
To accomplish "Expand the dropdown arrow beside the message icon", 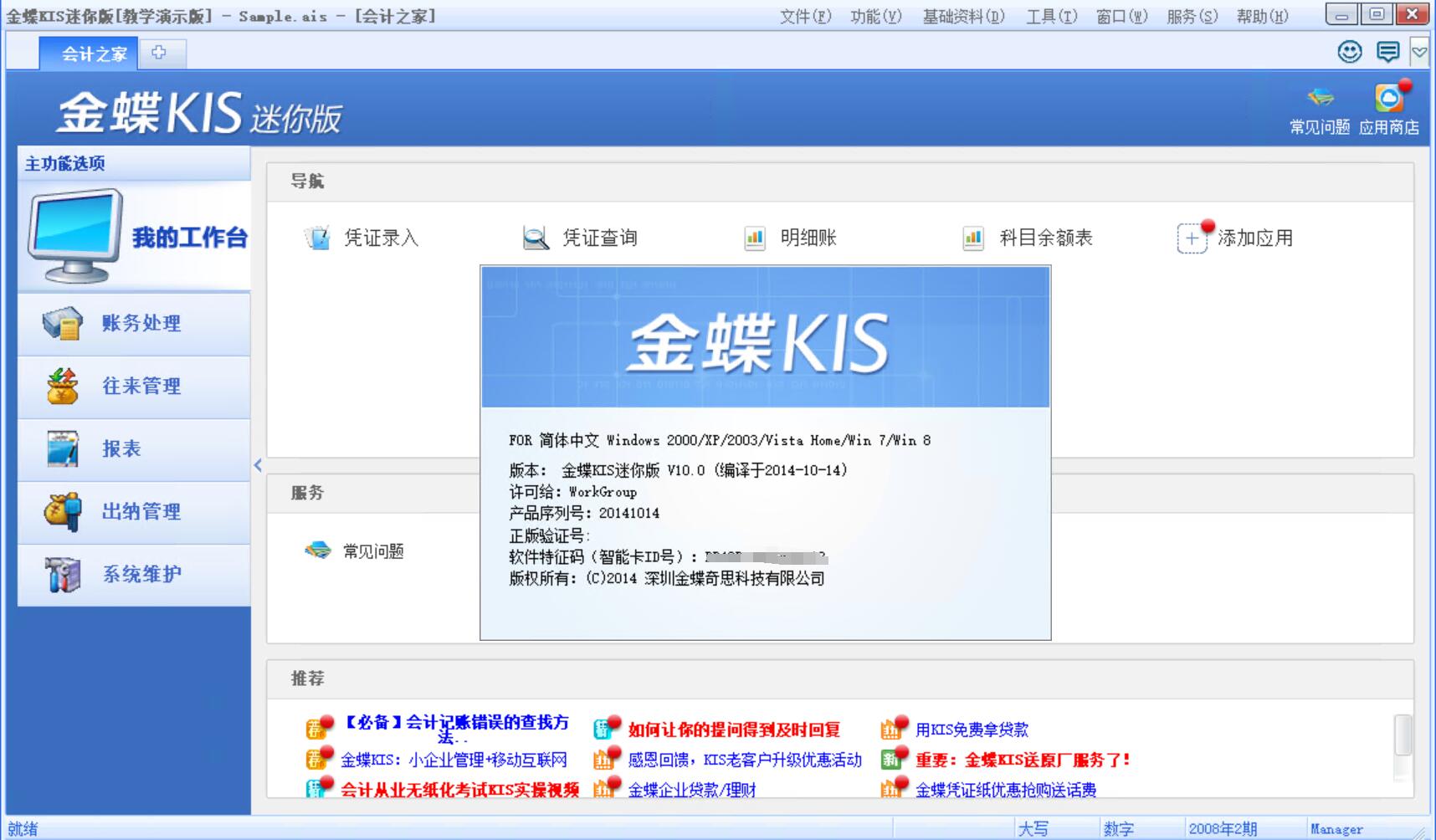I will tap(1420, 52).
